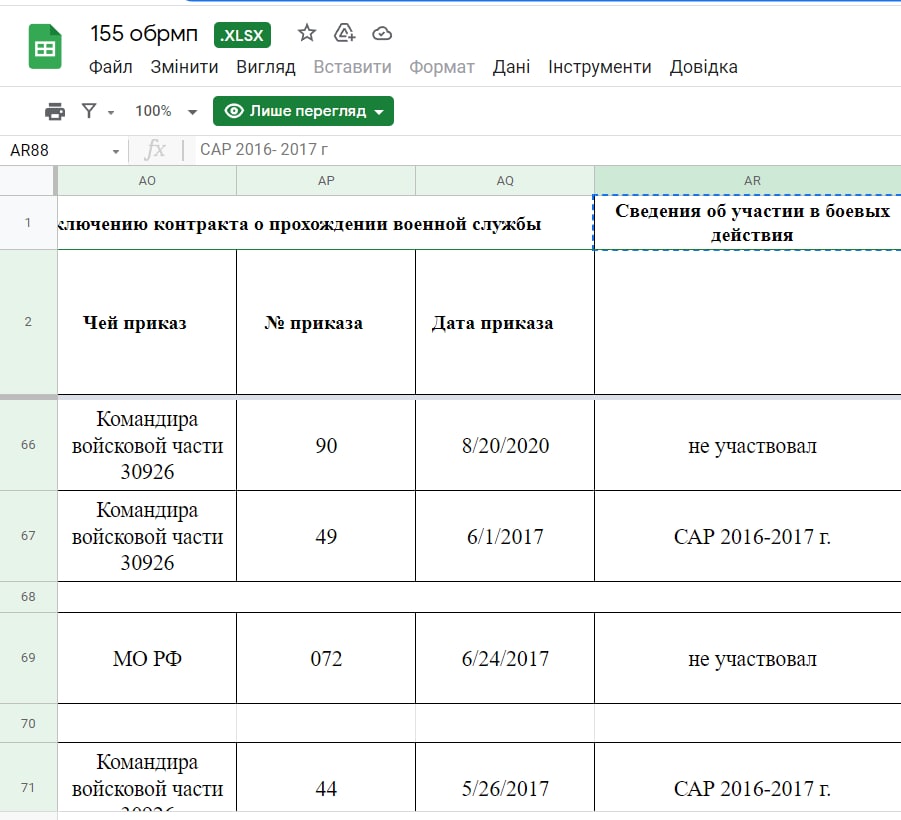This screenshot has width=901, height=820.
Task: Open the Довідка menu
Action: point(703,67)
